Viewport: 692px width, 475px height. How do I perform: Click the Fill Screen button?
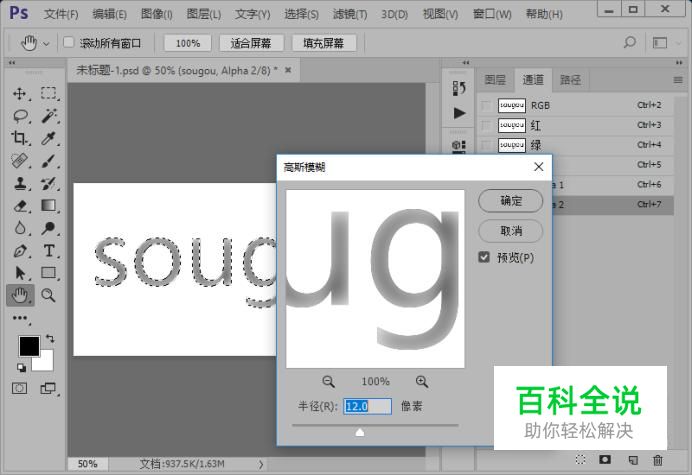point(323,43)
